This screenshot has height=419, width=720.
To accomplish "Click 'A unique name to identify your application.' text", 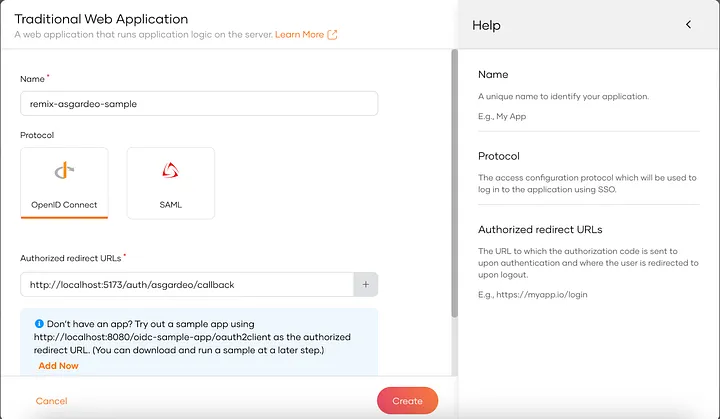I will coord(563,96).
